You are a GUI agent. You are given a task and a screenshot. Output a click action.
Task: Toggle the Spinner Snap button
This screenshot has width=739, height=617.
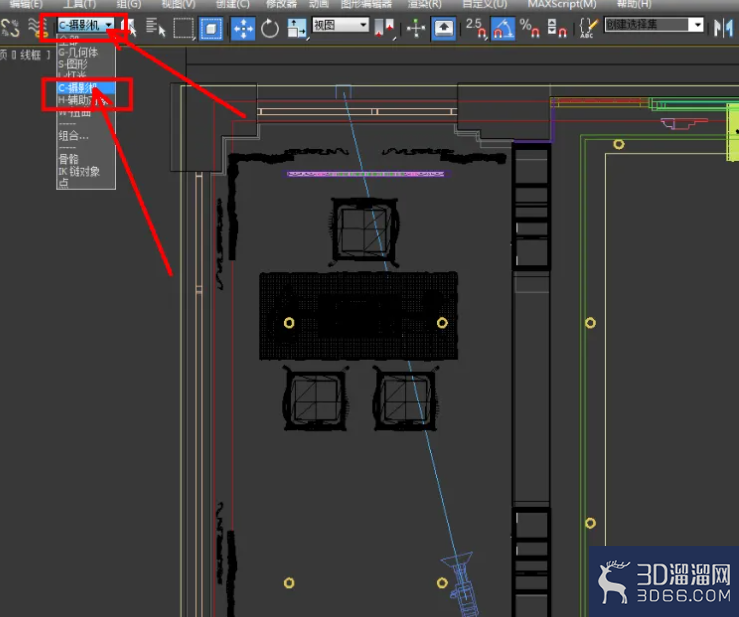pyautogui.click(x=556, y=28)
